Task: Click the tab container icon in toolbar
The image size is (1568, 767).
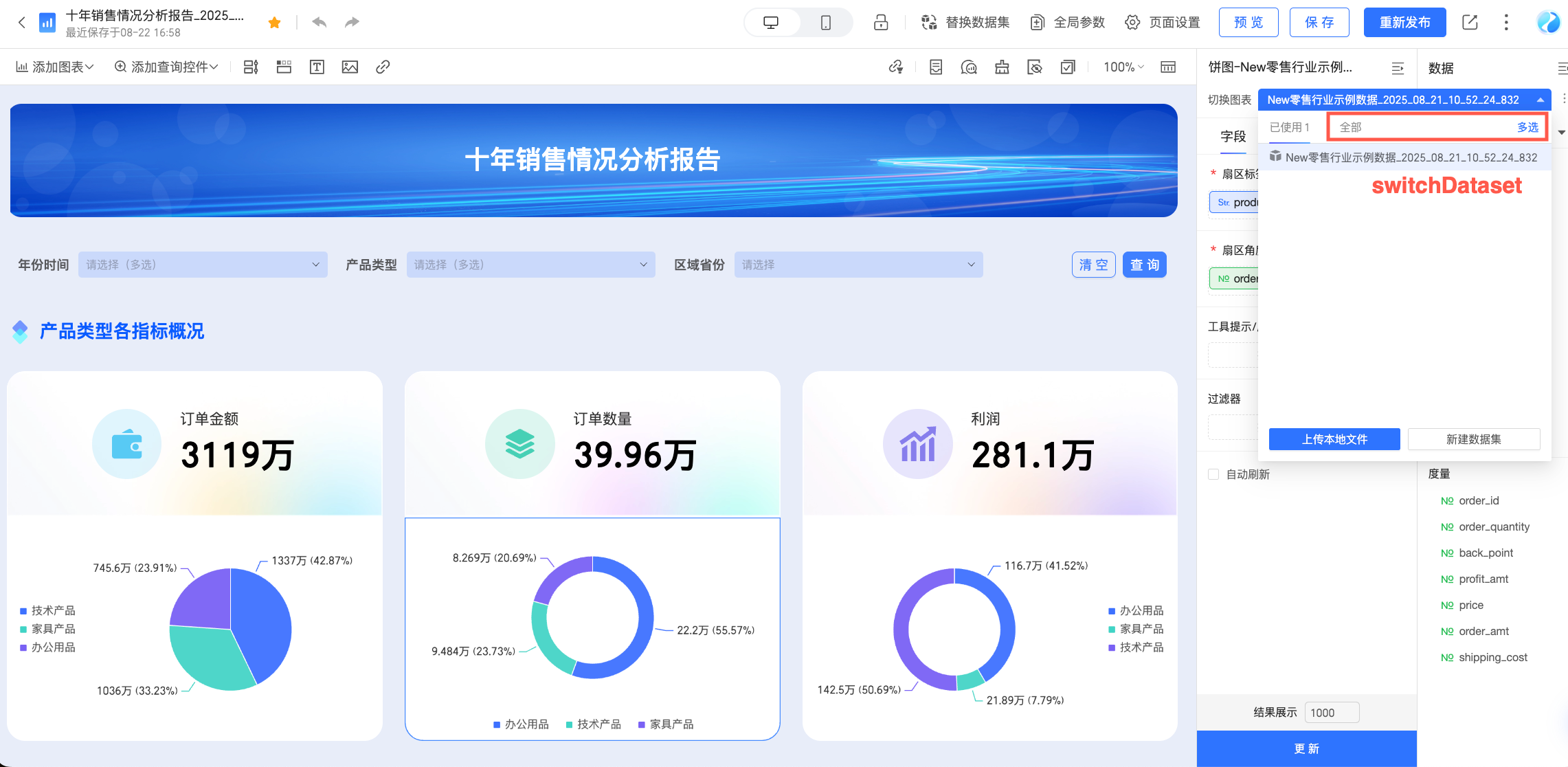Action: pos(284,67)
